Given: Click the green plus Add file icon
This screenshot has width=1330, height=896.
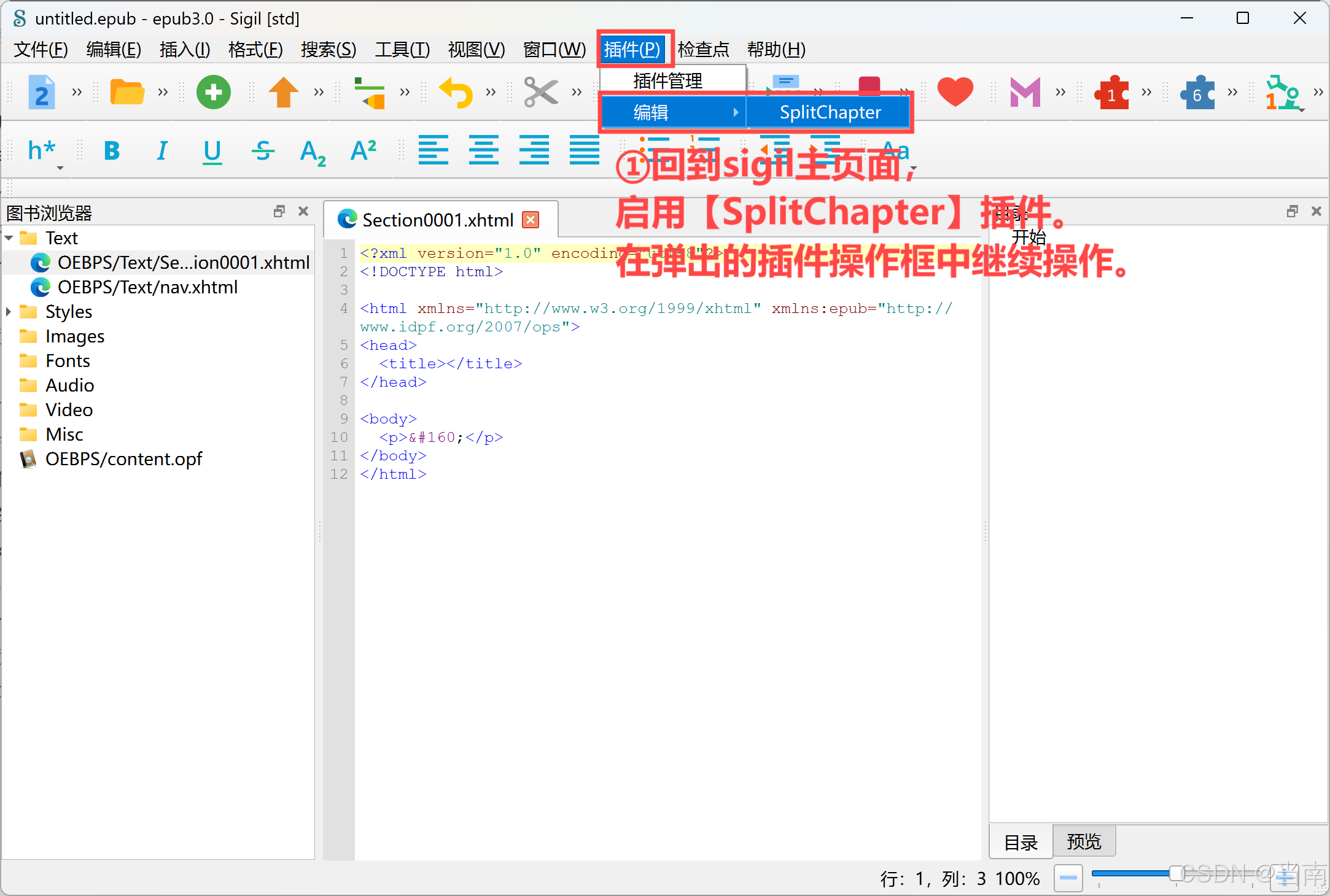Looking at the screenshot, I should pos(213,92).
